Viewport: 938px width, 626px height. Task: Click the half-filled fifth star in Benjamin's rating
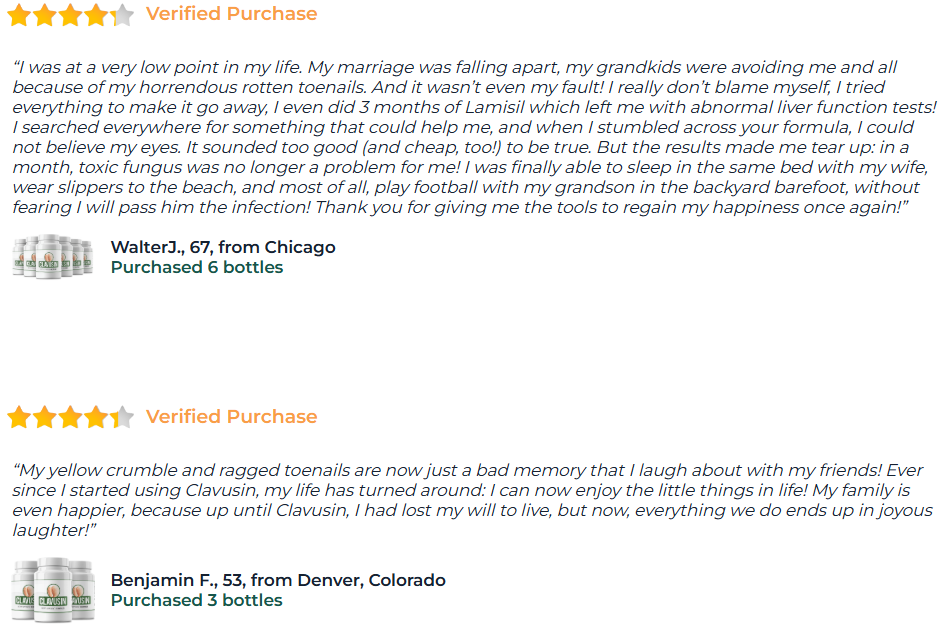[x=122, y=417]
